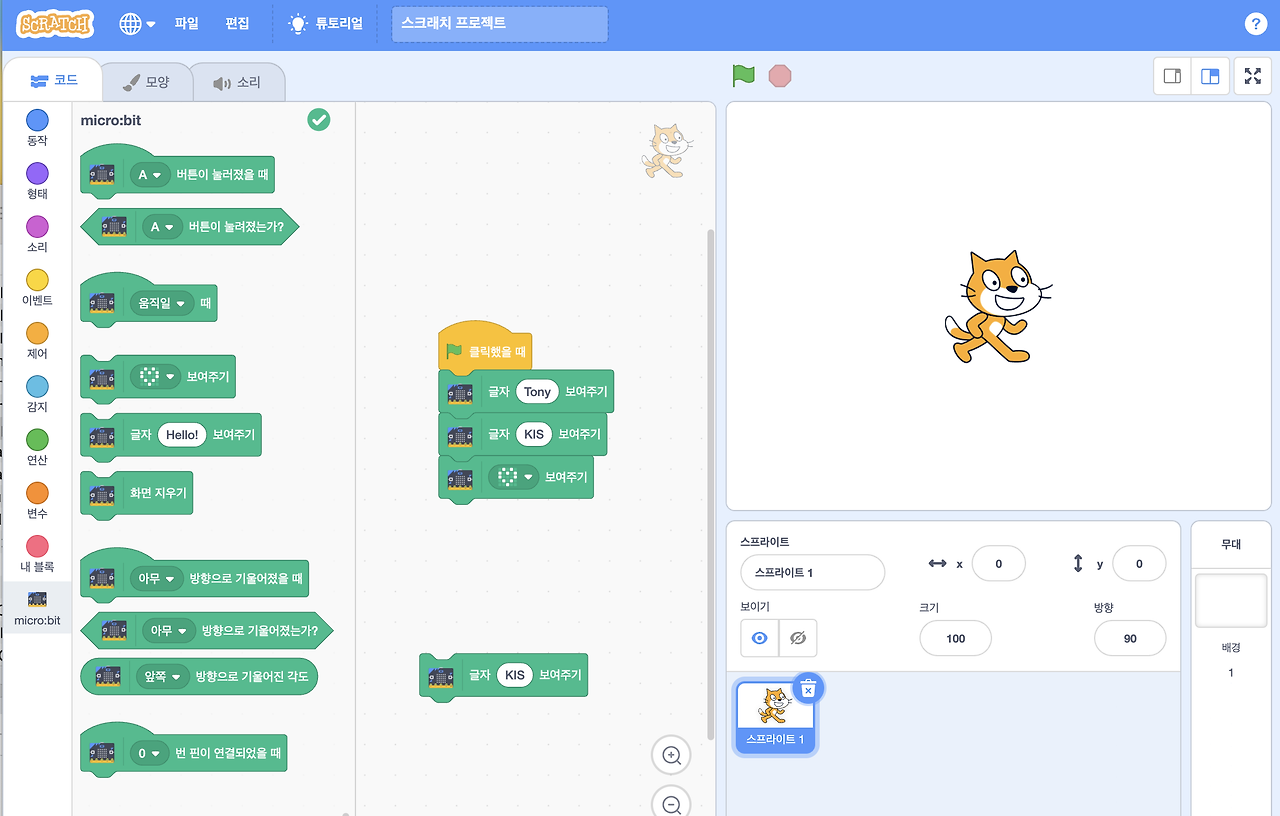The image size is (1280, 816).
Task: Switch to the 코드 tab
Action: point(54,81)
